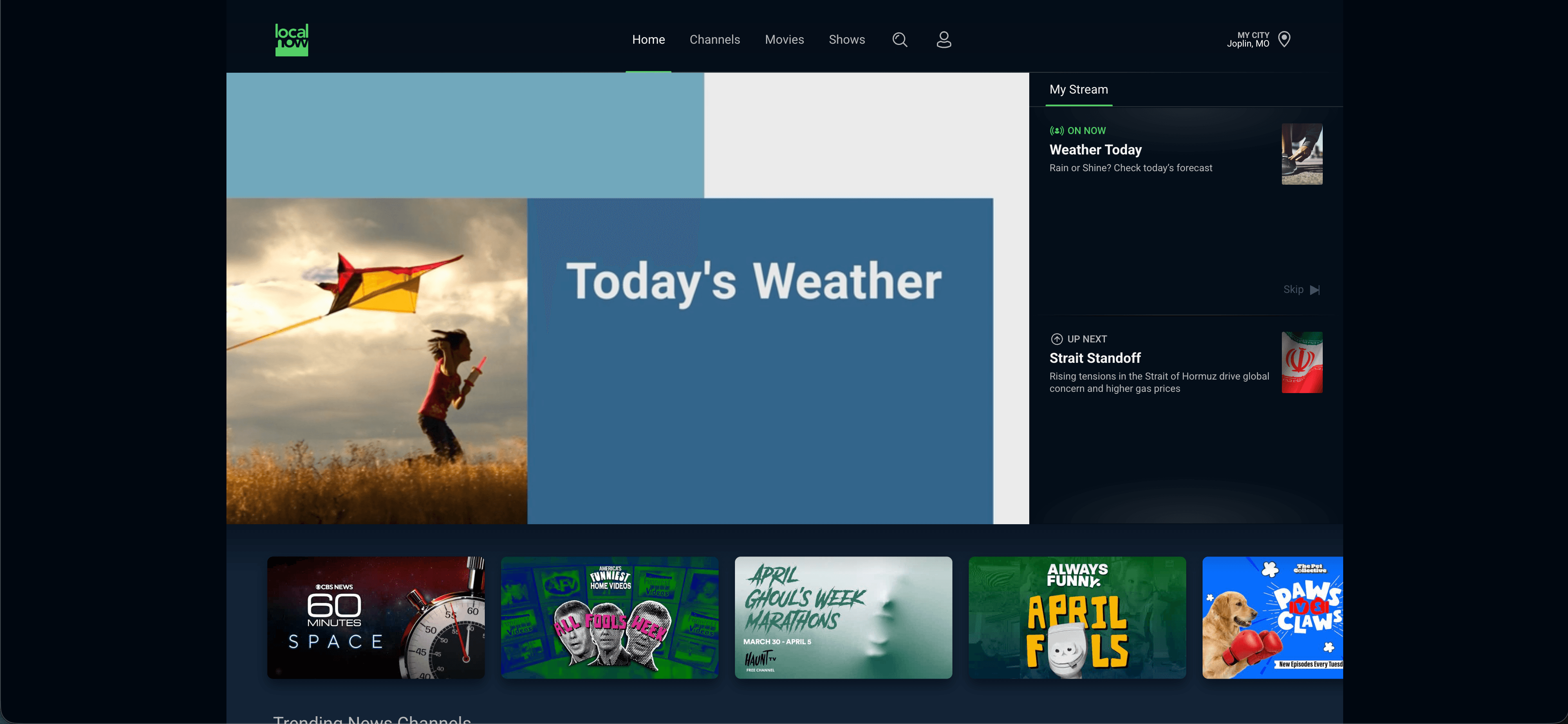Click the On Now live broadcast icon
This screenshot has width=1568, height=724.
point(1057,131)
